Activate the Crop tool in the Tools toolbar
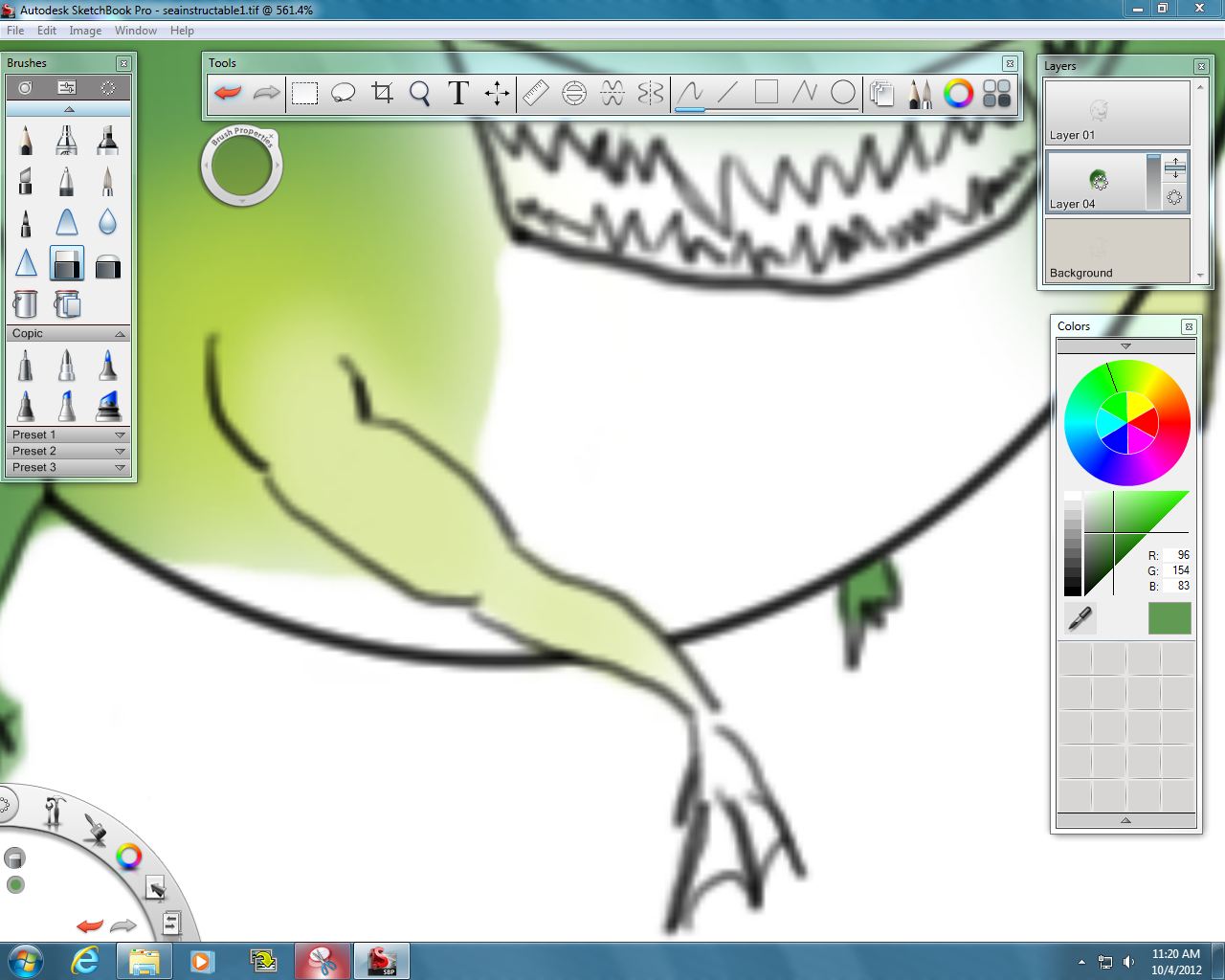Screen dimensions: 1225x980 [382, 93]
